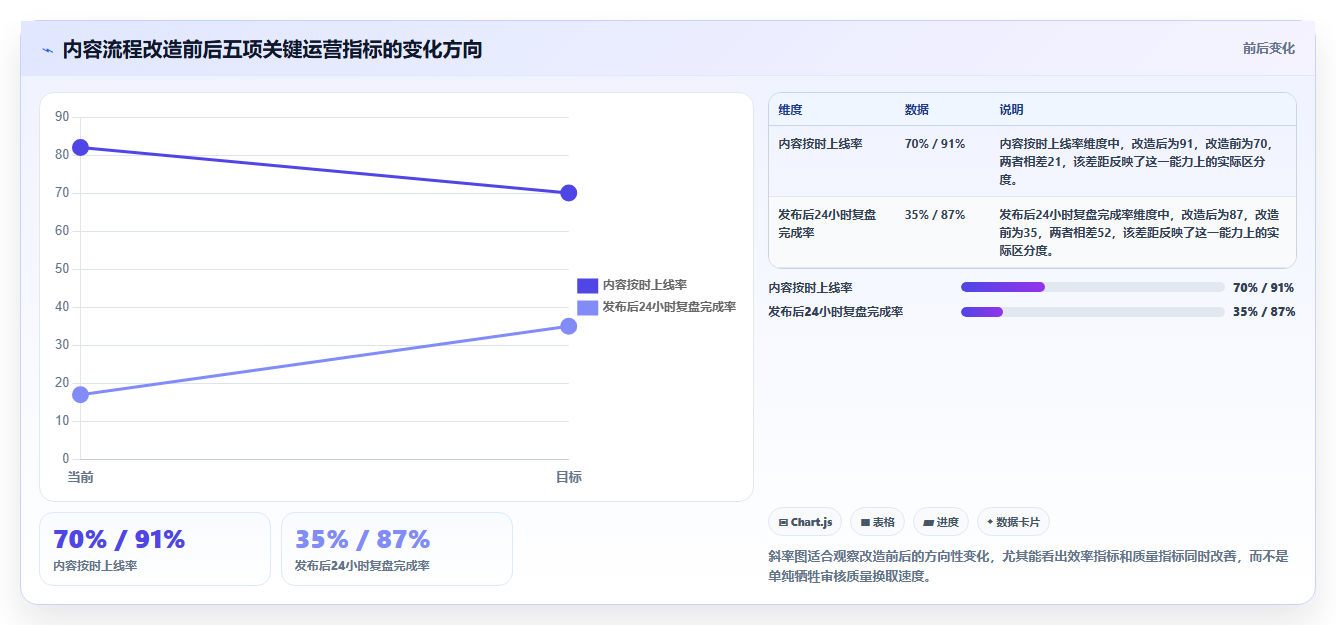Click the 表格 tag

(x=877, y=522)
